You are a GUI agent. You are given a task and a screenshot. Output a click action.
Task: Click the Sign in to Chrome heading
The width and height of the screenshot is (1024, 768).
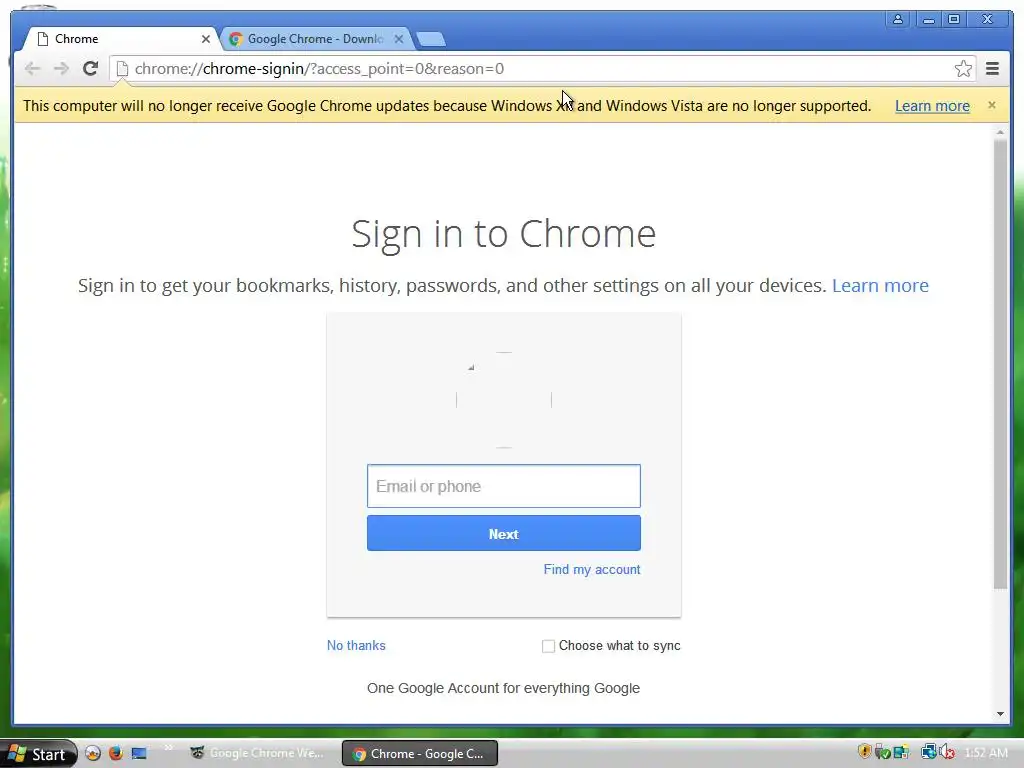pyautogui.click(x=504, y=234)
